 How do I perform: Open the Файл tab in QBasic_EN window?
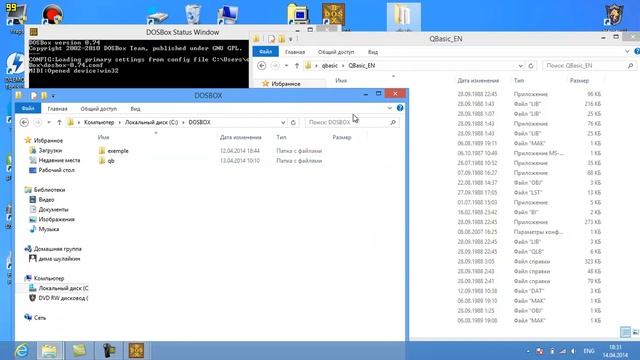tap(265, 52)
